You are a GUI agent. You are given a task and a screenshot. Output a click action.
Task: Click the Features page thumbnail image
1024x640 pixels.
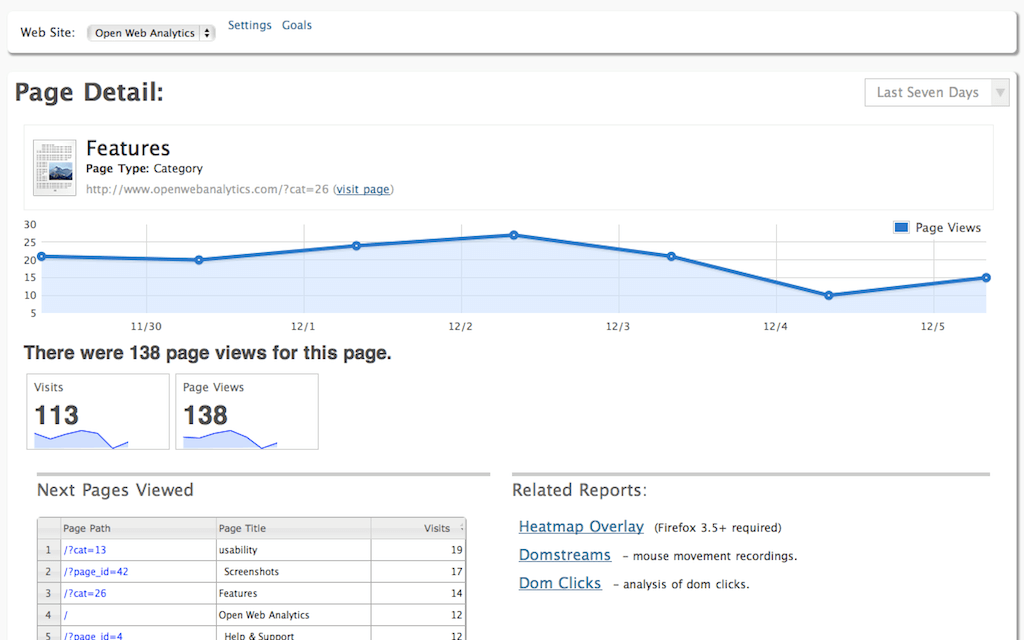(55, 167)
